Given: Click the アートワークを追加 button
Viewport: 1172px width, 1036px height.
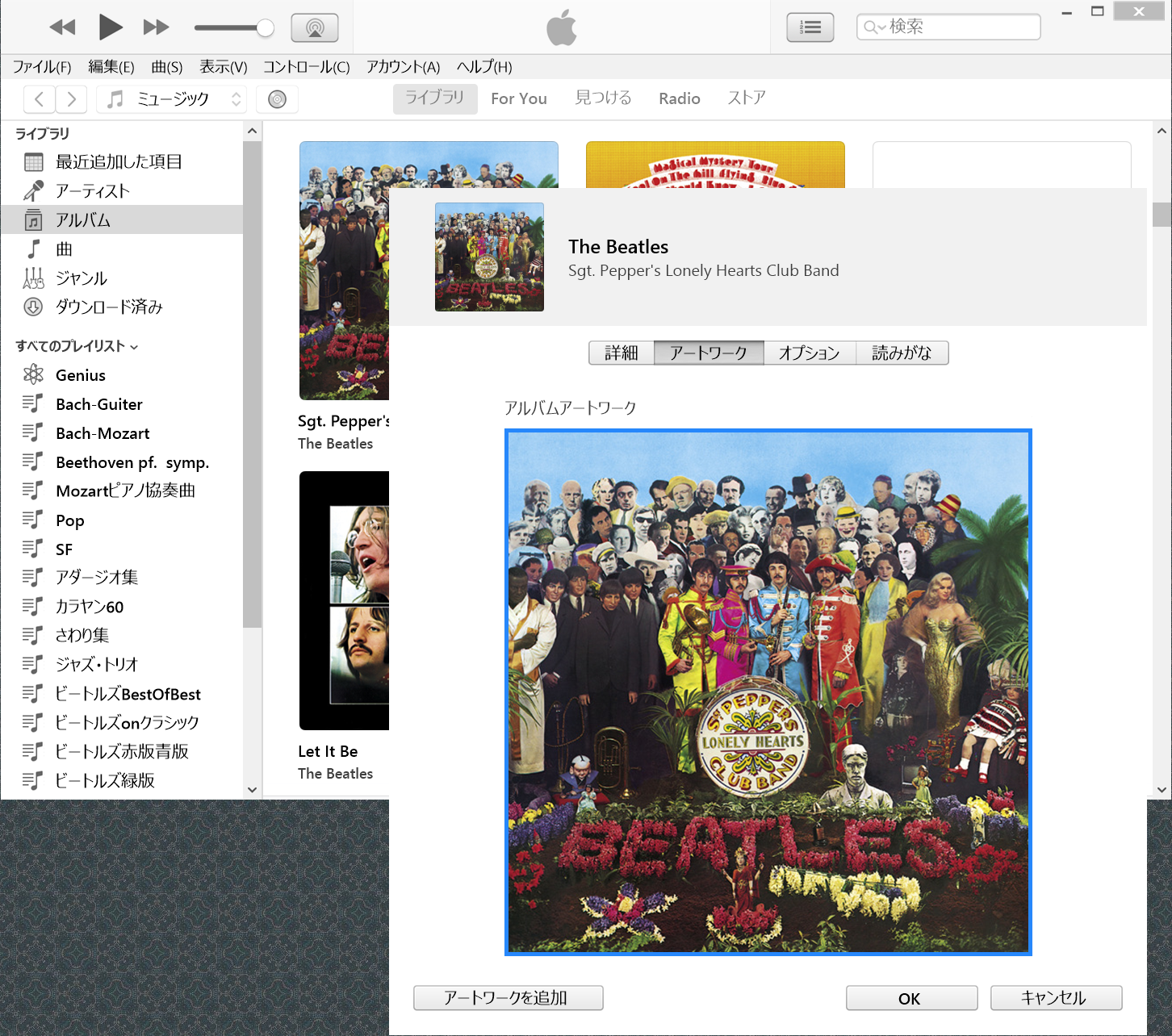Looking at the screenshot, I should [x=508, y=998].
